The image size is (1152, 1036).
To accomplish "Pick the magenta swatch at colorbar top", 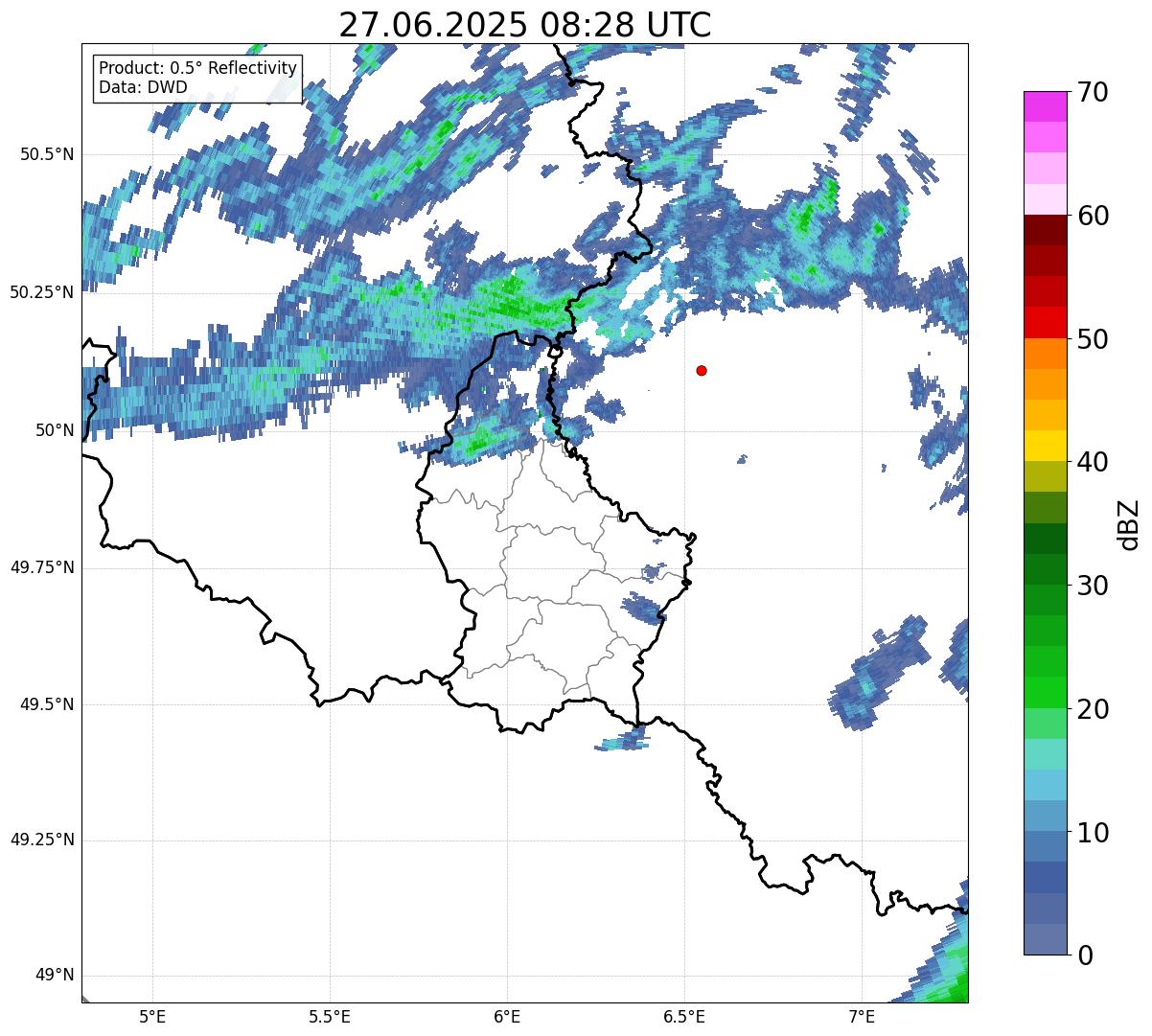I will click(x=1045, y=106).
